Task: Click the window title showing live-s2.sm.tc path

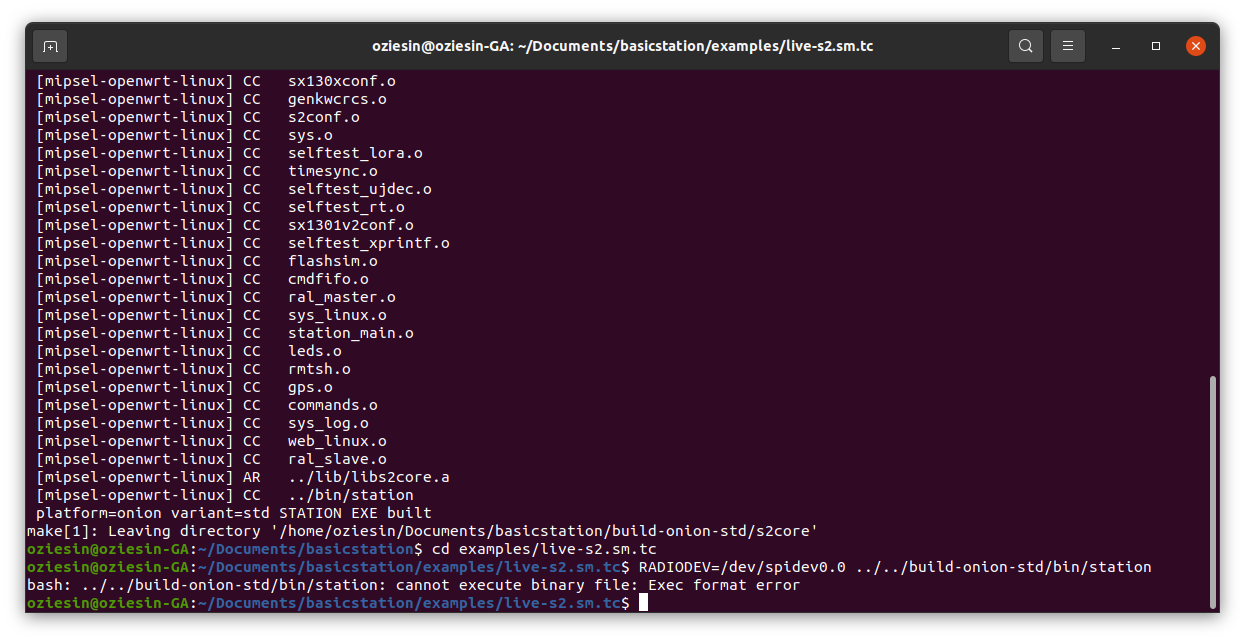Action: [x=623, y=45]
